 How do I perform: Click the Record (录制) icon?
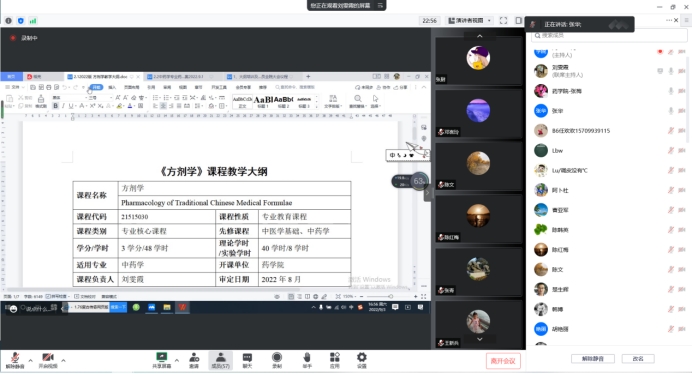(x=277, y=360)
